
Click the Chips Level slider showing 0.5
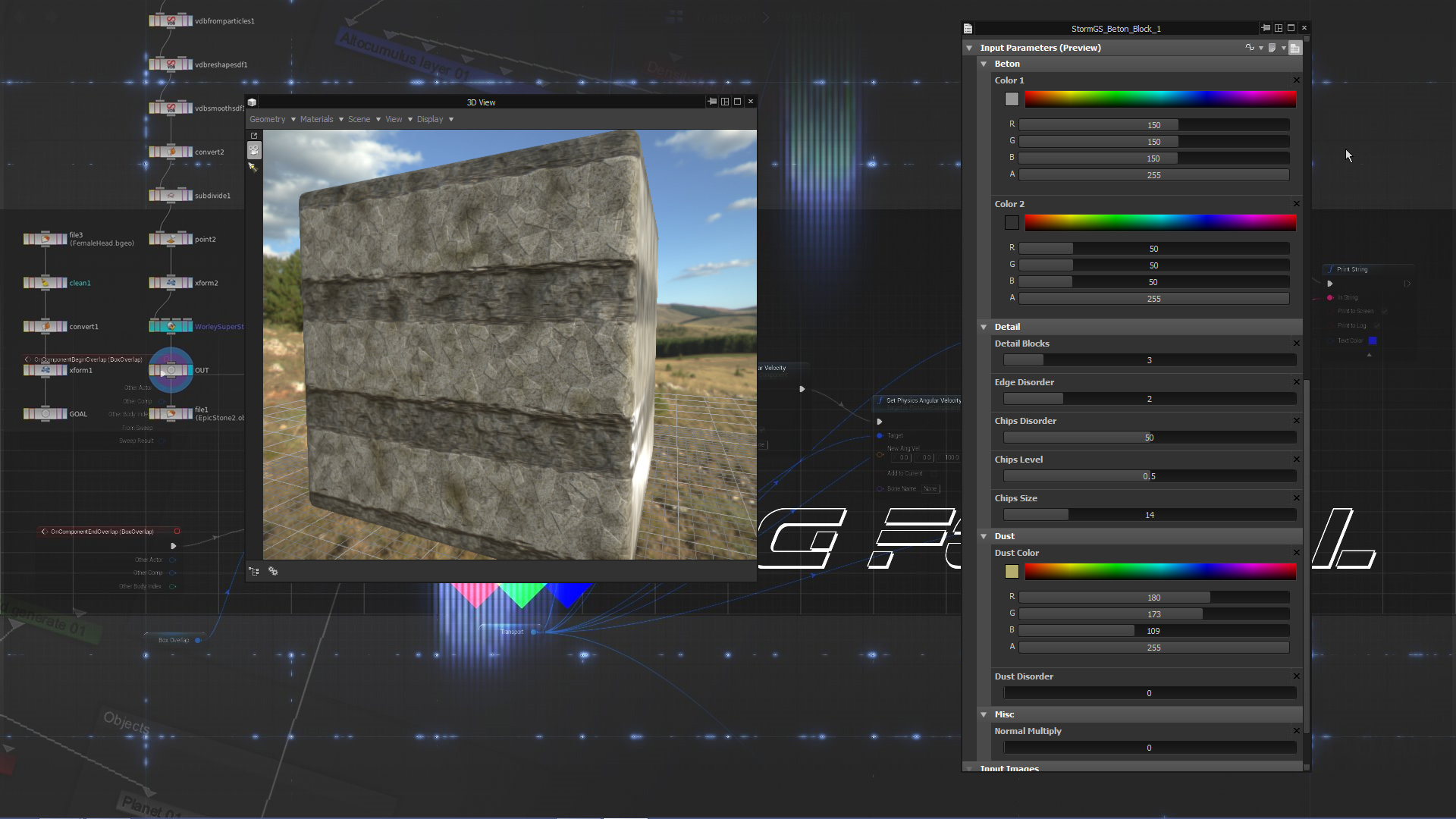point(1149,476)
